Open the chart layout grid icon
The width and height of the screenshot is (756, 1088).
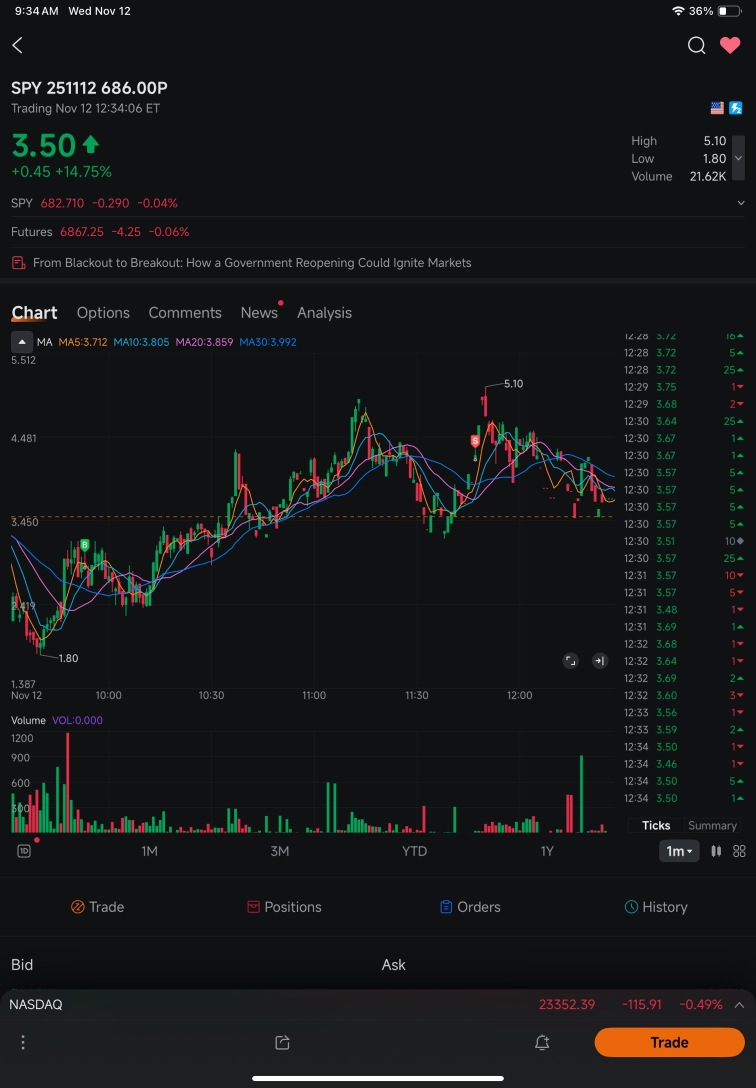tap(739, 851)
